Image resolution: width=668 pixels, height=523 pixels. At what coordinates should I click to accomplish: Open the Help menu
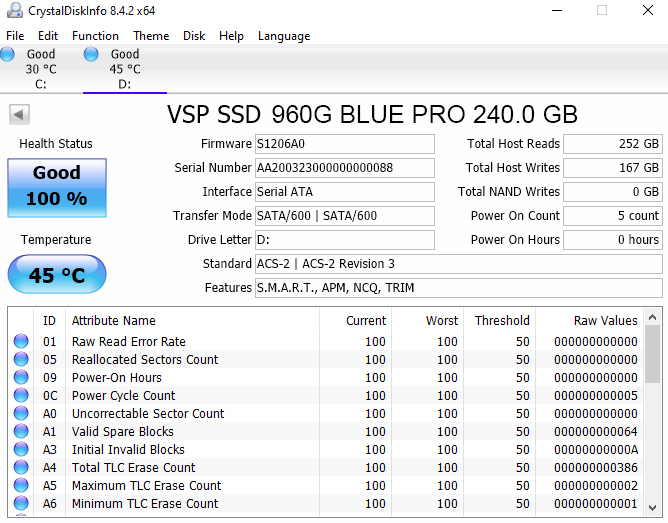[x=231, y=36]
